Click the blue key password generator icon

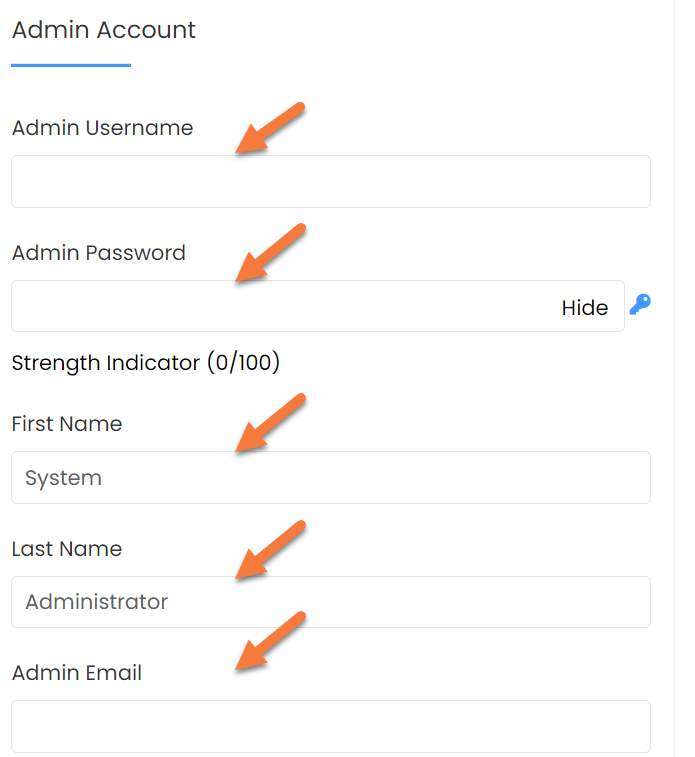point(640,305)
